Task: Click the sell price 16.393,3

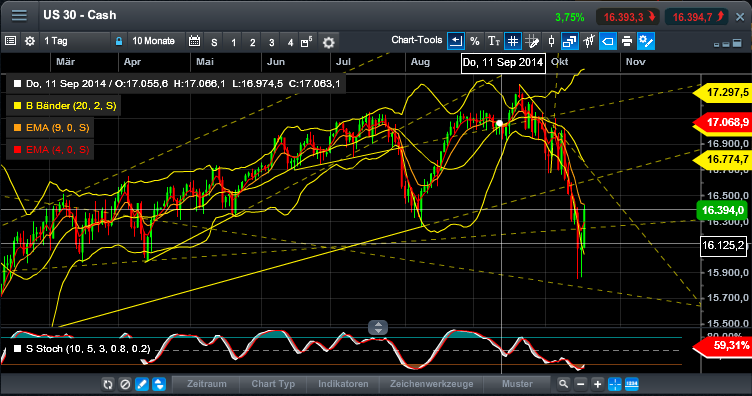Action: 627,17
